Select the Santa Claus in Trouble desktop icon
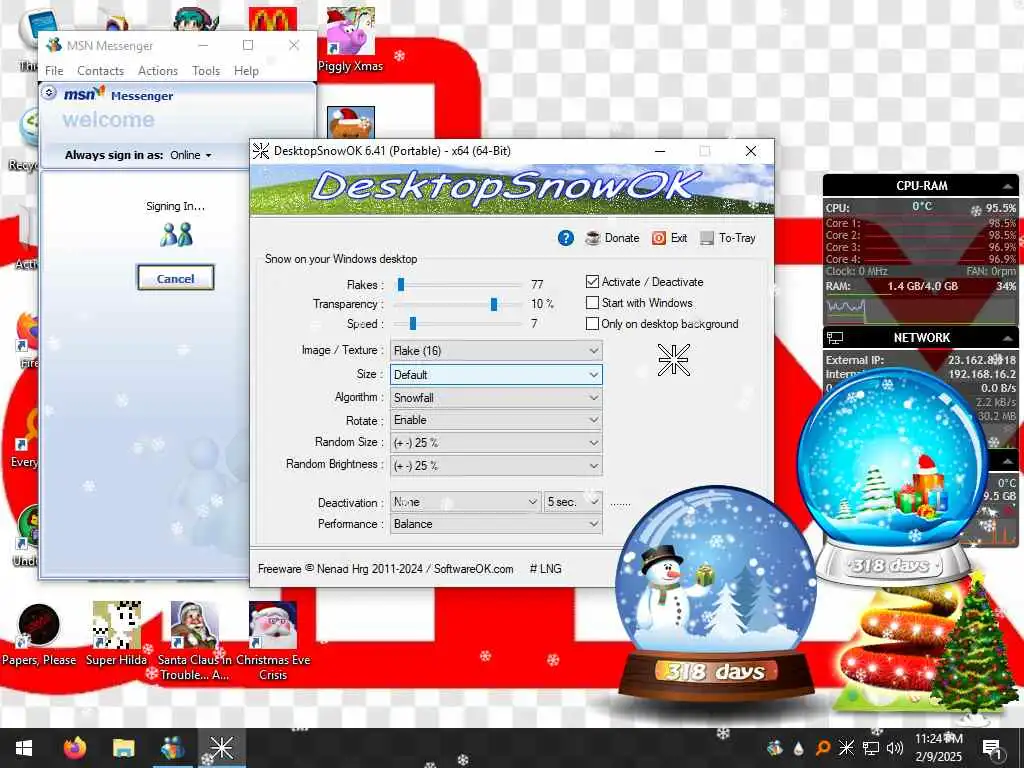The image size is (1024, 768). tap(194, 641)
